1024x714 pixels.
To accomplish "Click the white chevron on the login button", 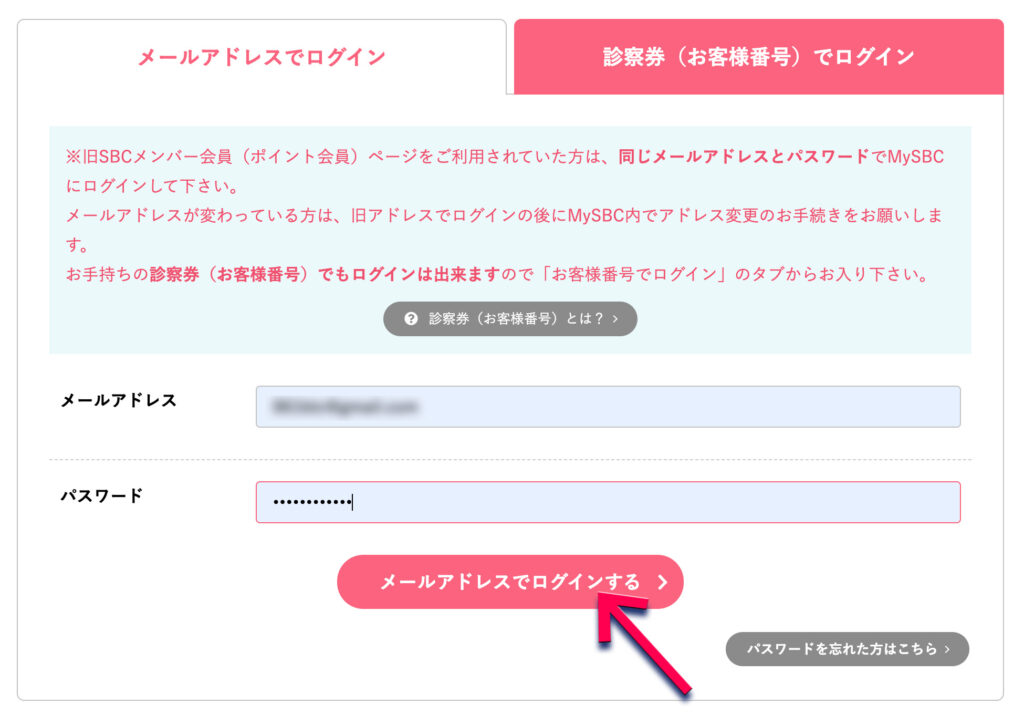I will click(662, 582).
